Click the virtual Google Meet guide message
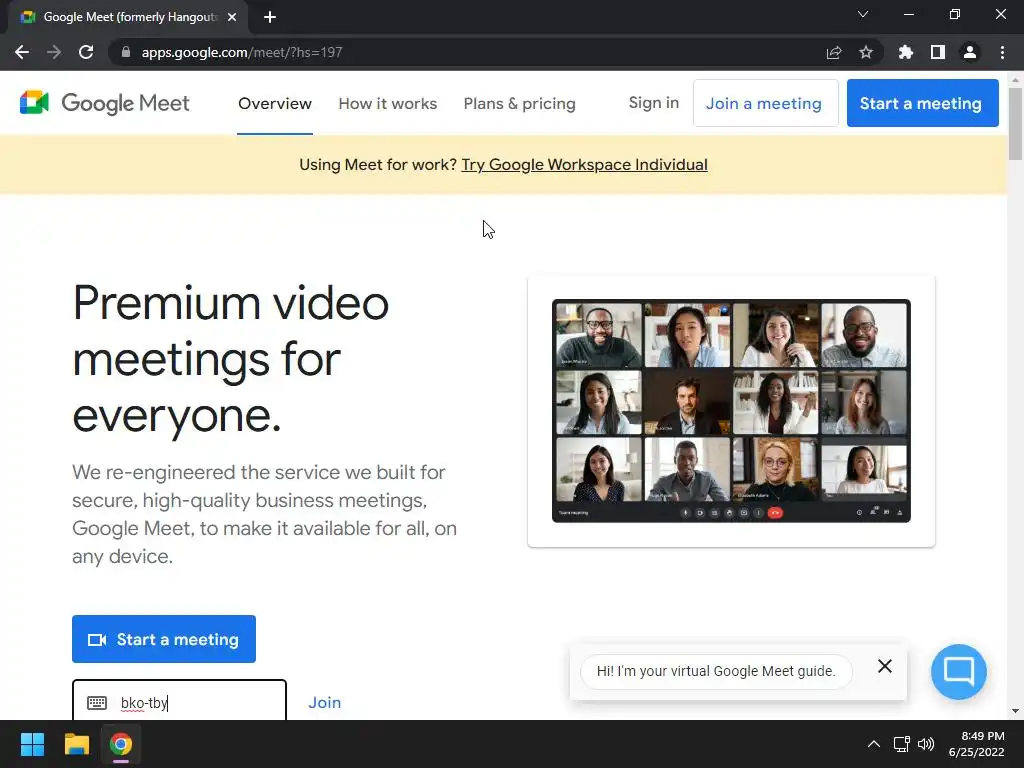This screenshot has width=1024, height=768. (716, 671)
